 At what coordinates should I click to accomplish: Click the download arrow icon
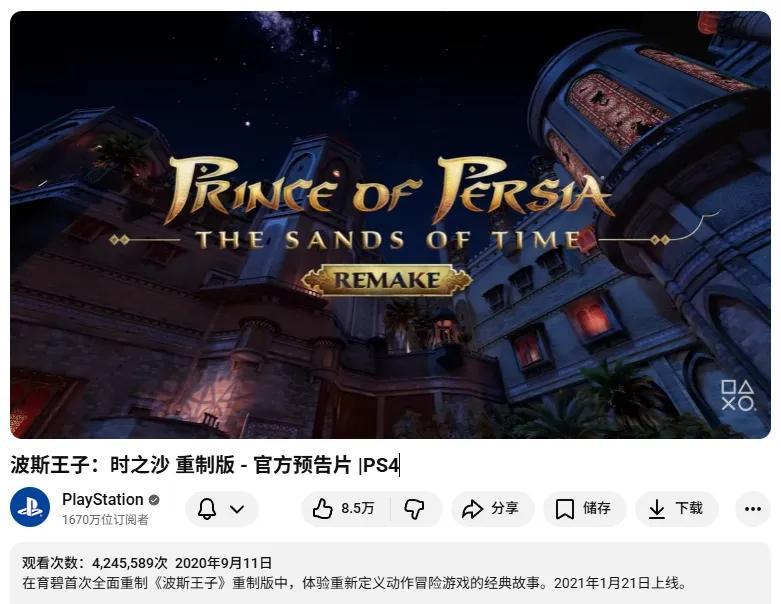coord(657,509)
